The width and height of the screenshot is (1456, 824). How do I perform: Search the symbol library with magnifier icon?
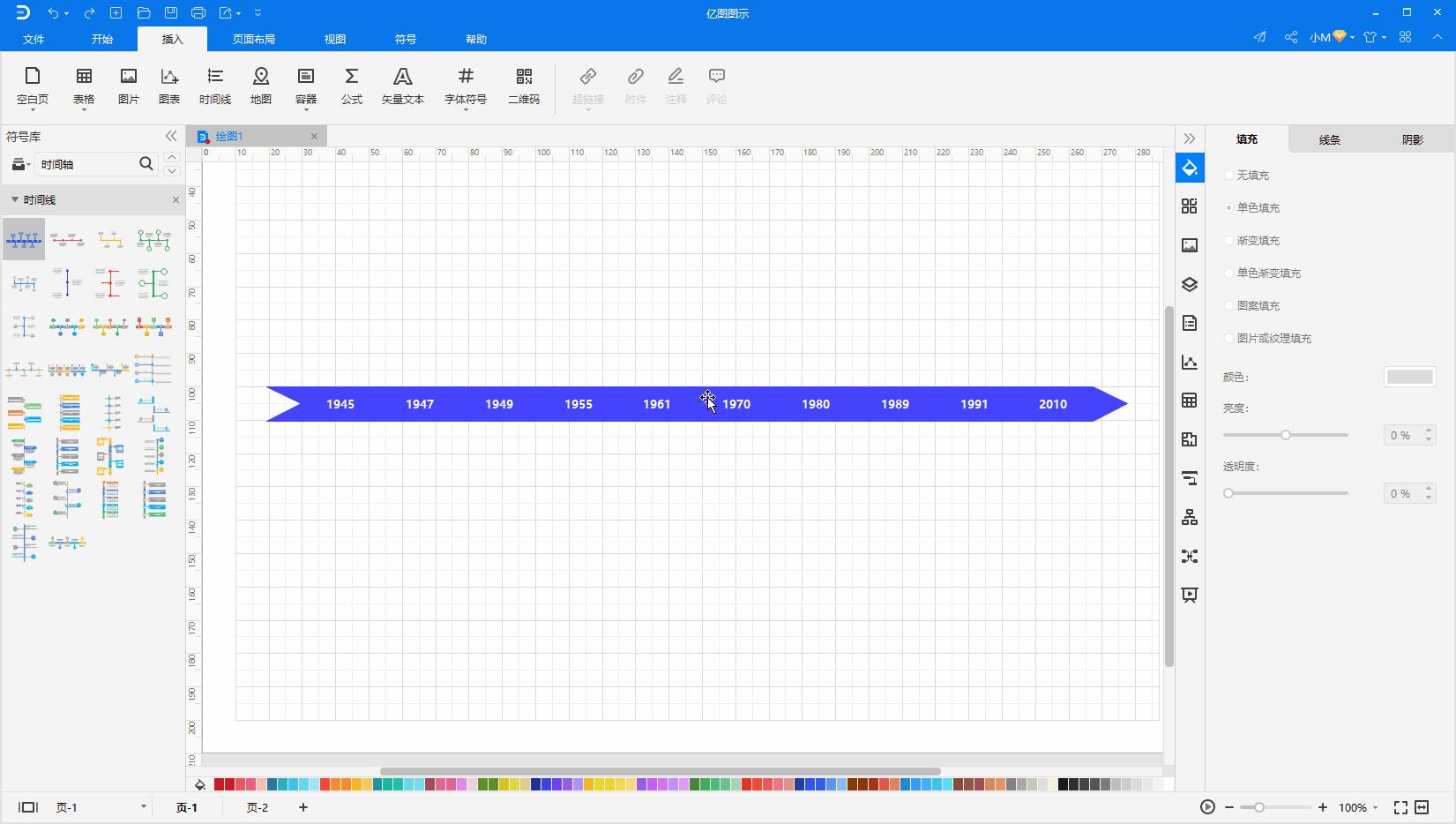click(146, 163)
